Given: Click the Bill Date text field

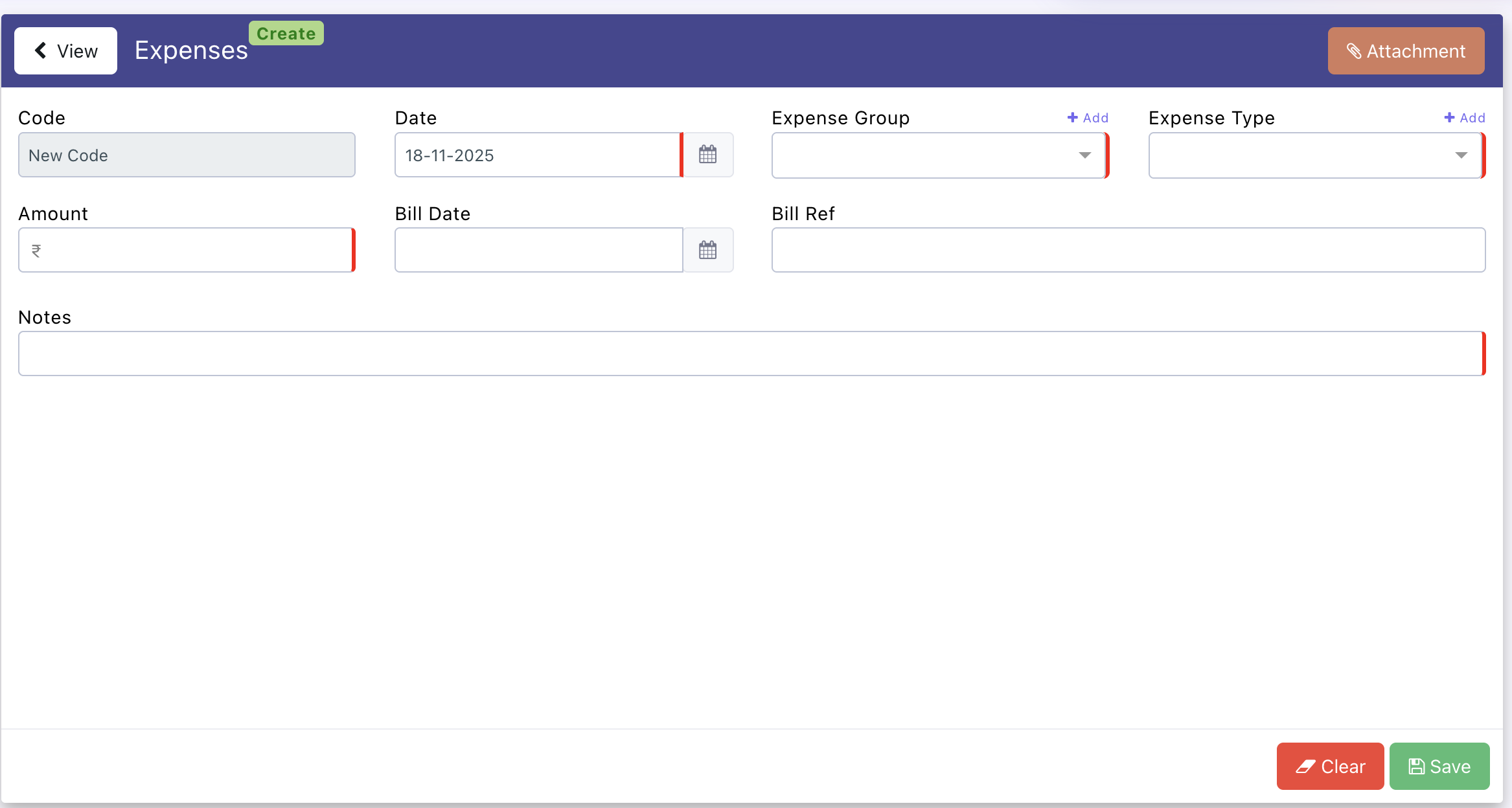Looking at the screenshot, I should pos(538,250).
